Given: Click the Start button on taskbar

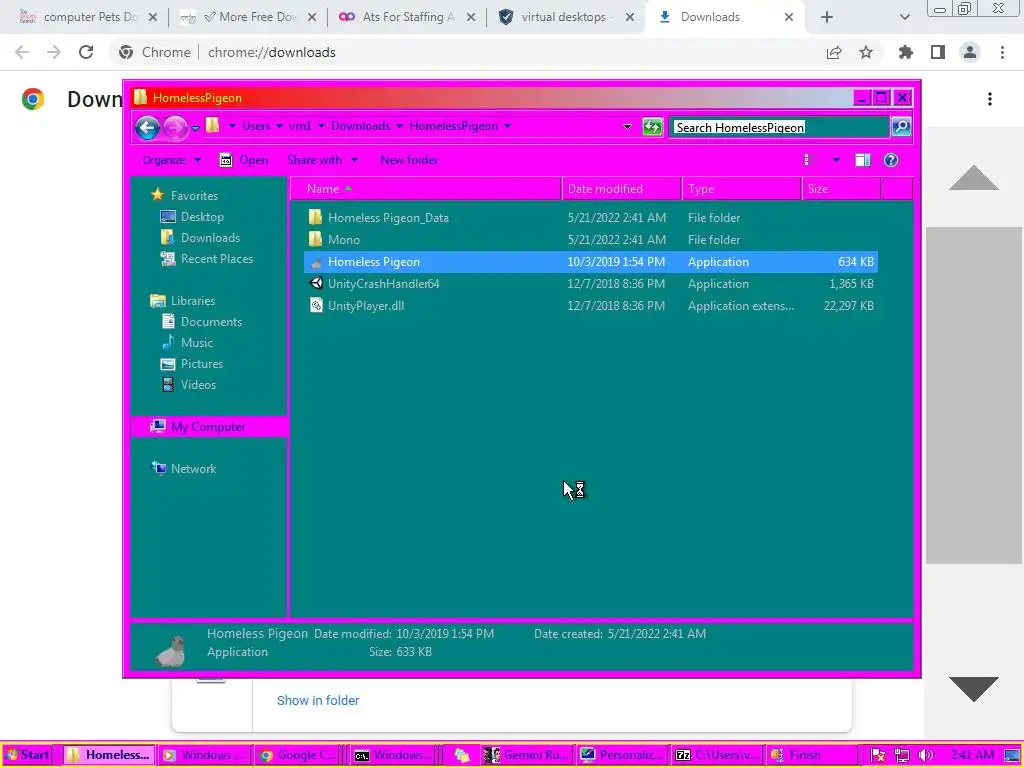Looking at the screenshot, I should pos(27,755).
